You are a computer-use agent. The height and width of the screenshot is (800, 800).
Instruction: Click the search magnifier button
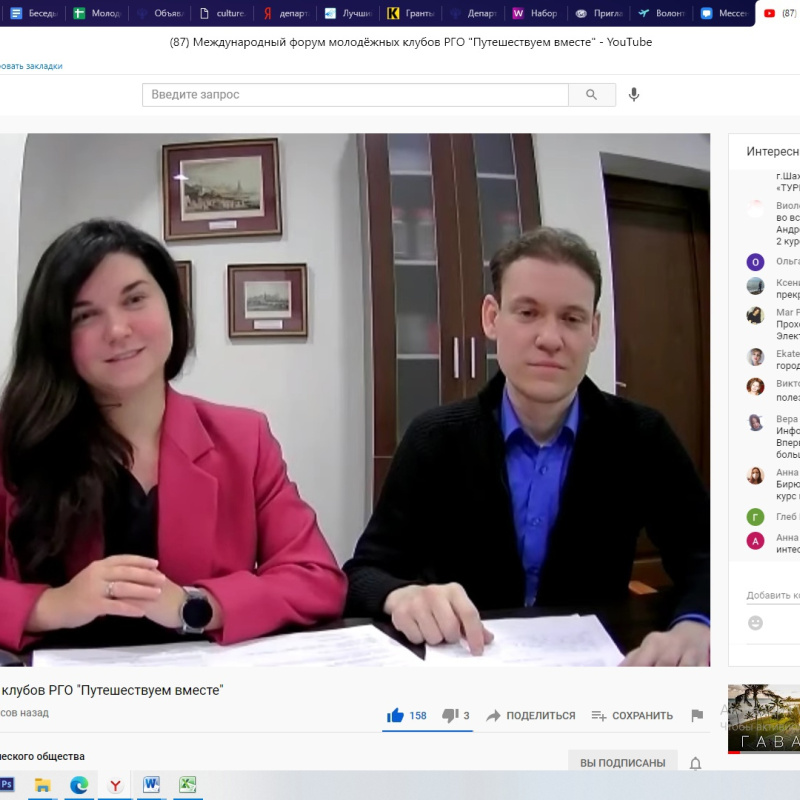592,95
